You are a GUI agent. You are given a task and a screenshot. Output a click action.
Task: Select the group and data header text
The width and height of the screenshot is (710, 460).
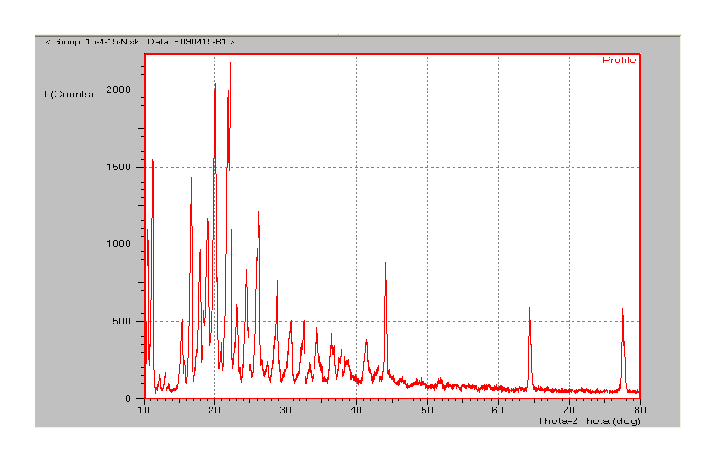(139, 42)
